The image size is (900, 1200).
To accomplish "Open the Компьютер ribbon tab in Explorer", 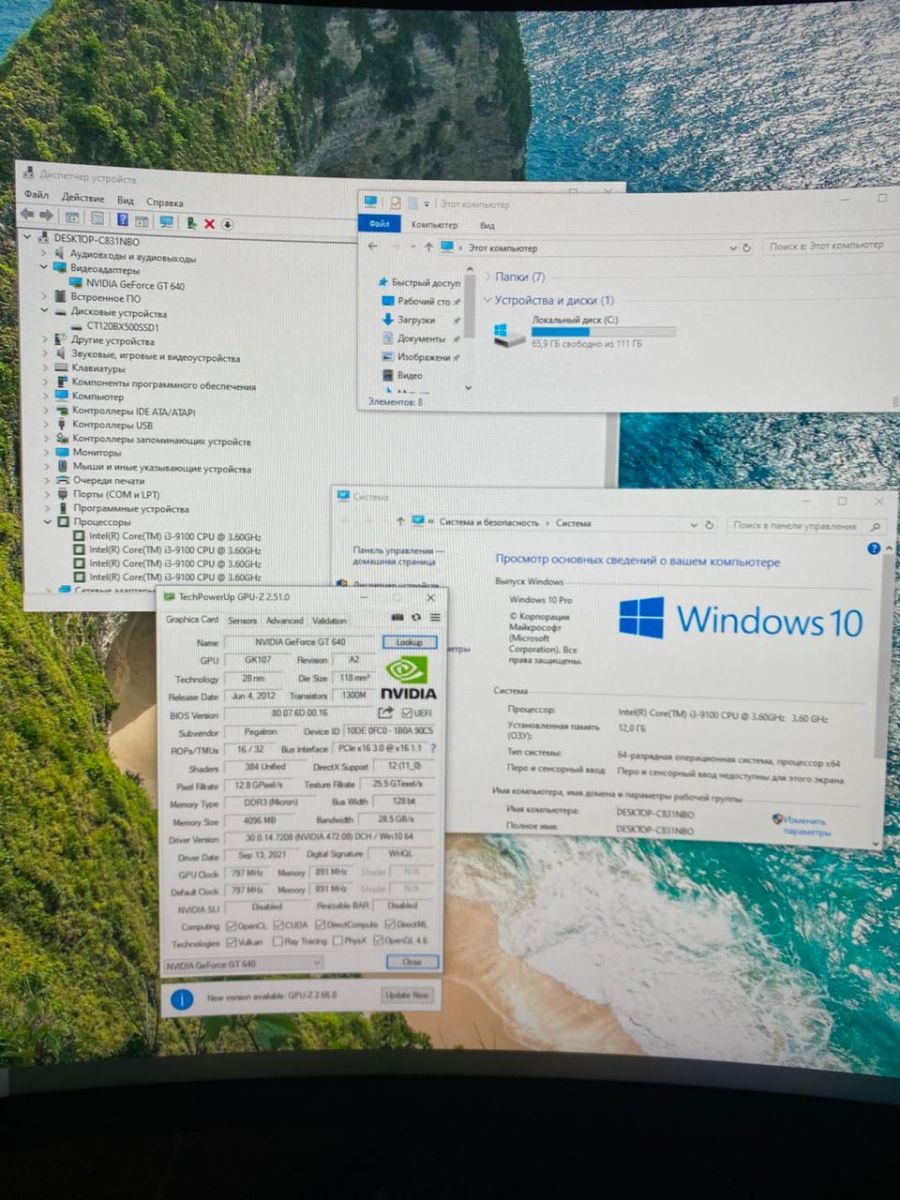I will pos(434,225).
